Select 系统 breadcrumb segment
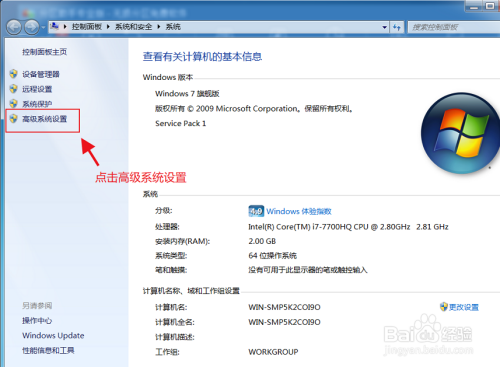The width and height of the screenshot is (500, 367). [x=173, y=27]
